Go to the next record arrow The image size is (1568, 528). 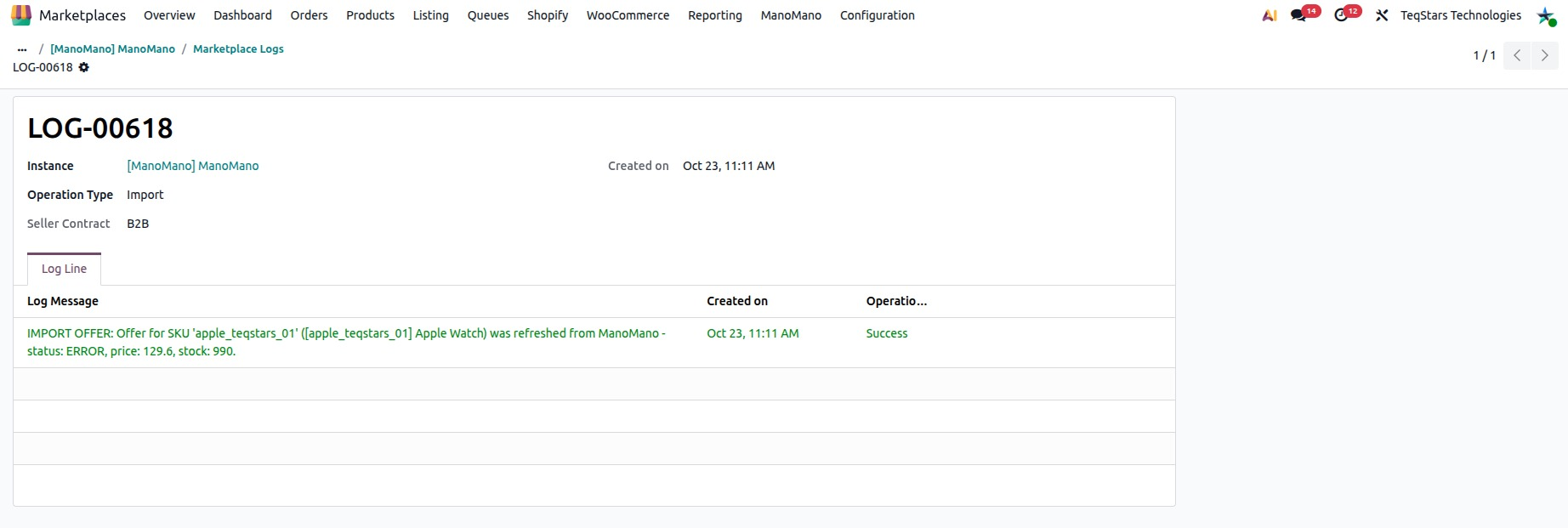click(1545, 55)
